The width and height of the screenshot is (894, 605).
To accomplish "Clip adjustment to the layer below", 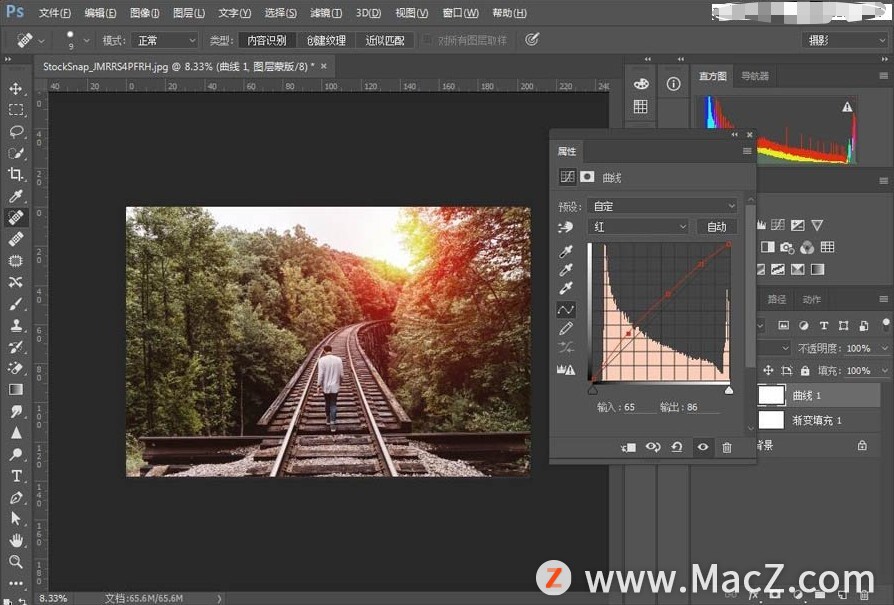I will click(x=628, y=448).
